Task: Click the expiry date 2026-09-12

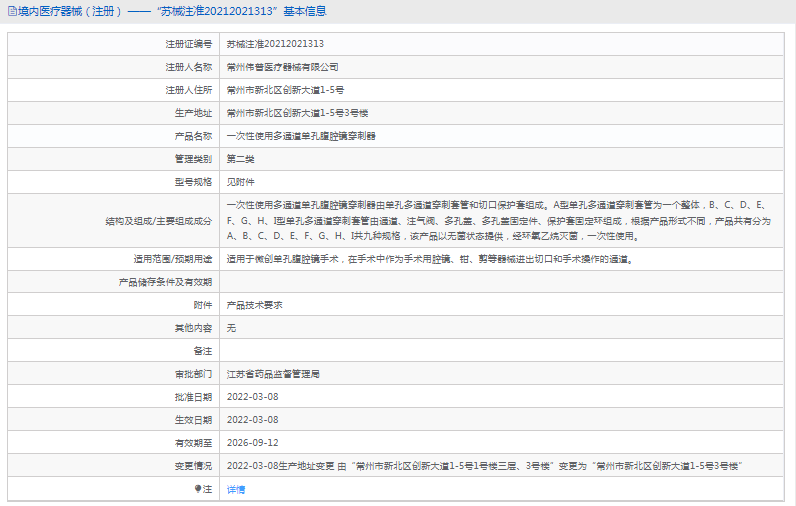Action: coord(252,443)
